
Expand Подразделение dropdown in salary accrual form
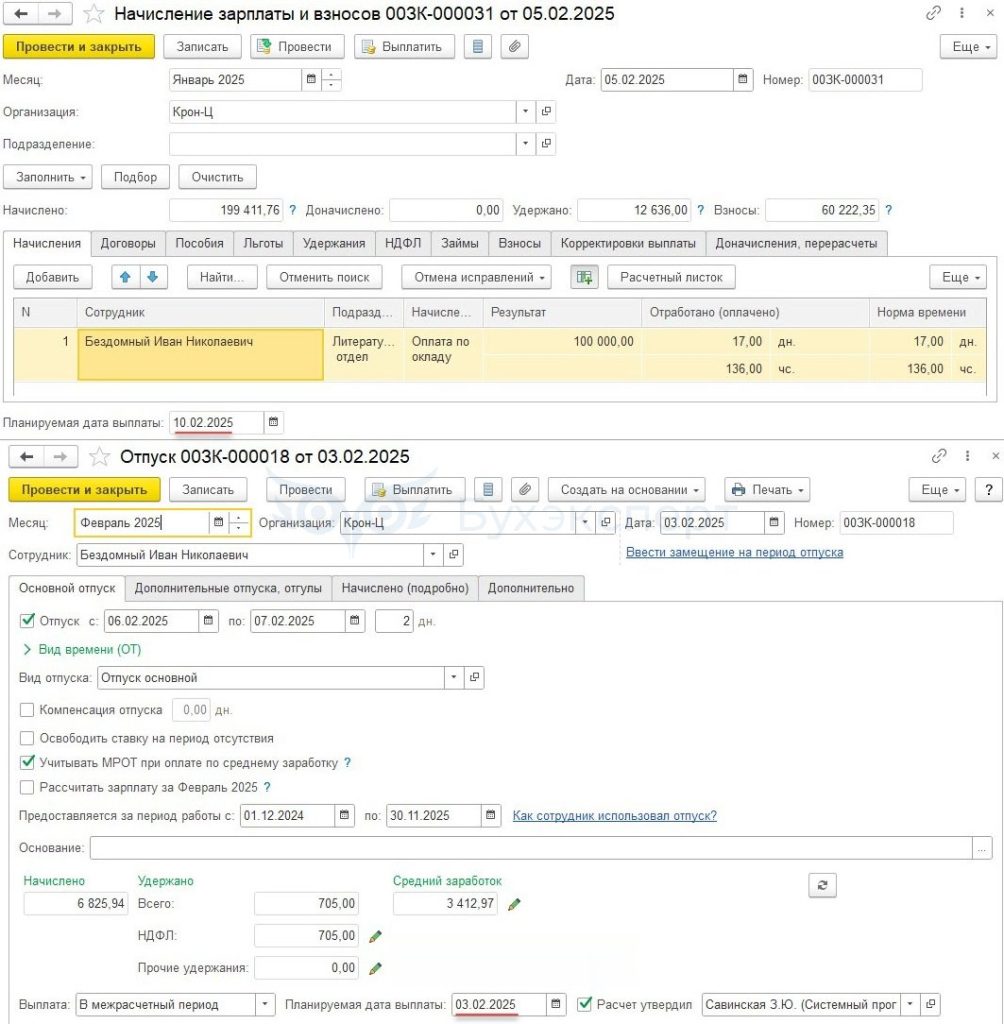pyautogui.click(x=526, y=144)
